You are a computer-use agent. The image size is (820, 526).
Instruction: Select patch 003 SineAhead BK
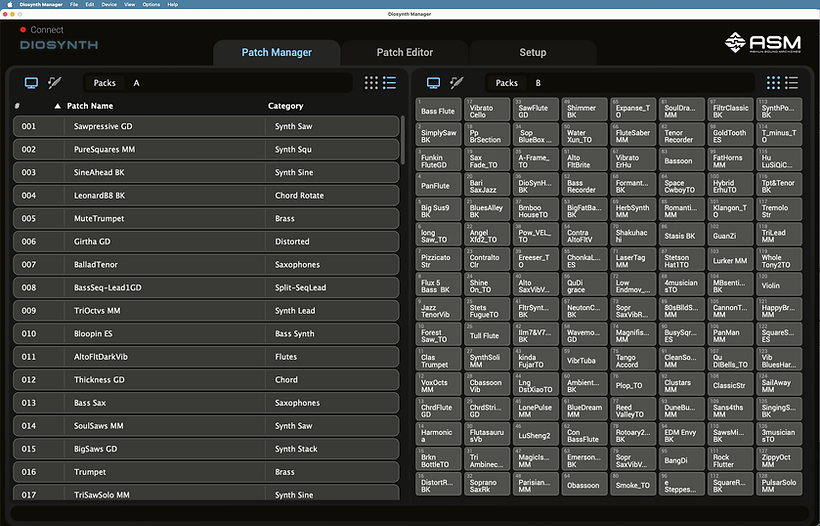206,173
